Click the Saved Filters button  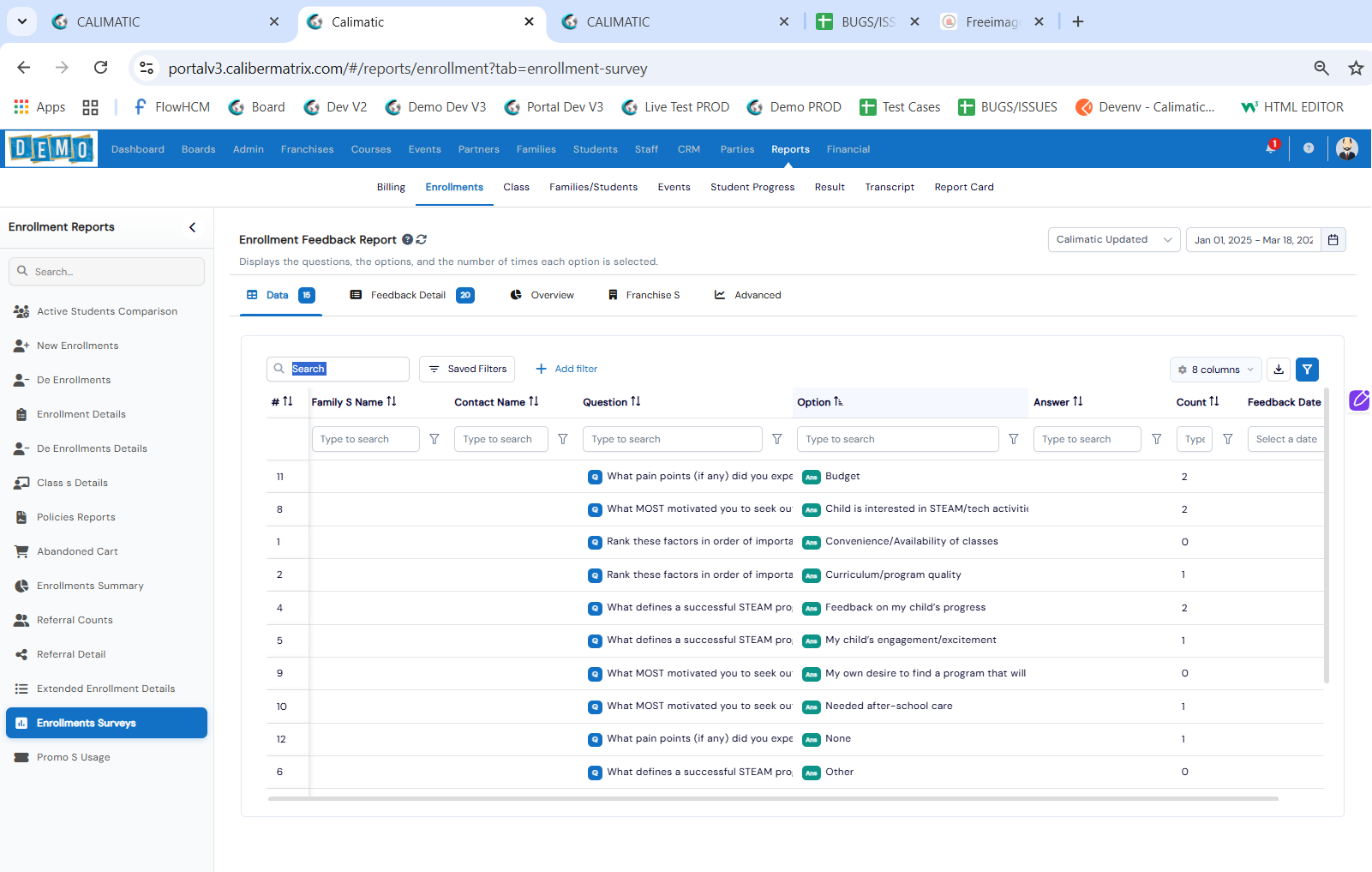tap(467, 369)
